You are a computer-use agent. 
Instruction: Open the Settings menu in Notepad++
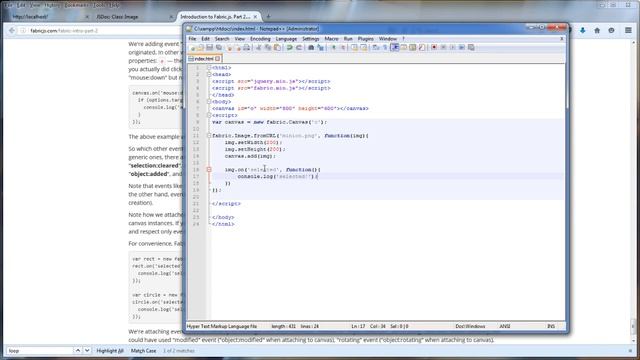coord(311,39)
